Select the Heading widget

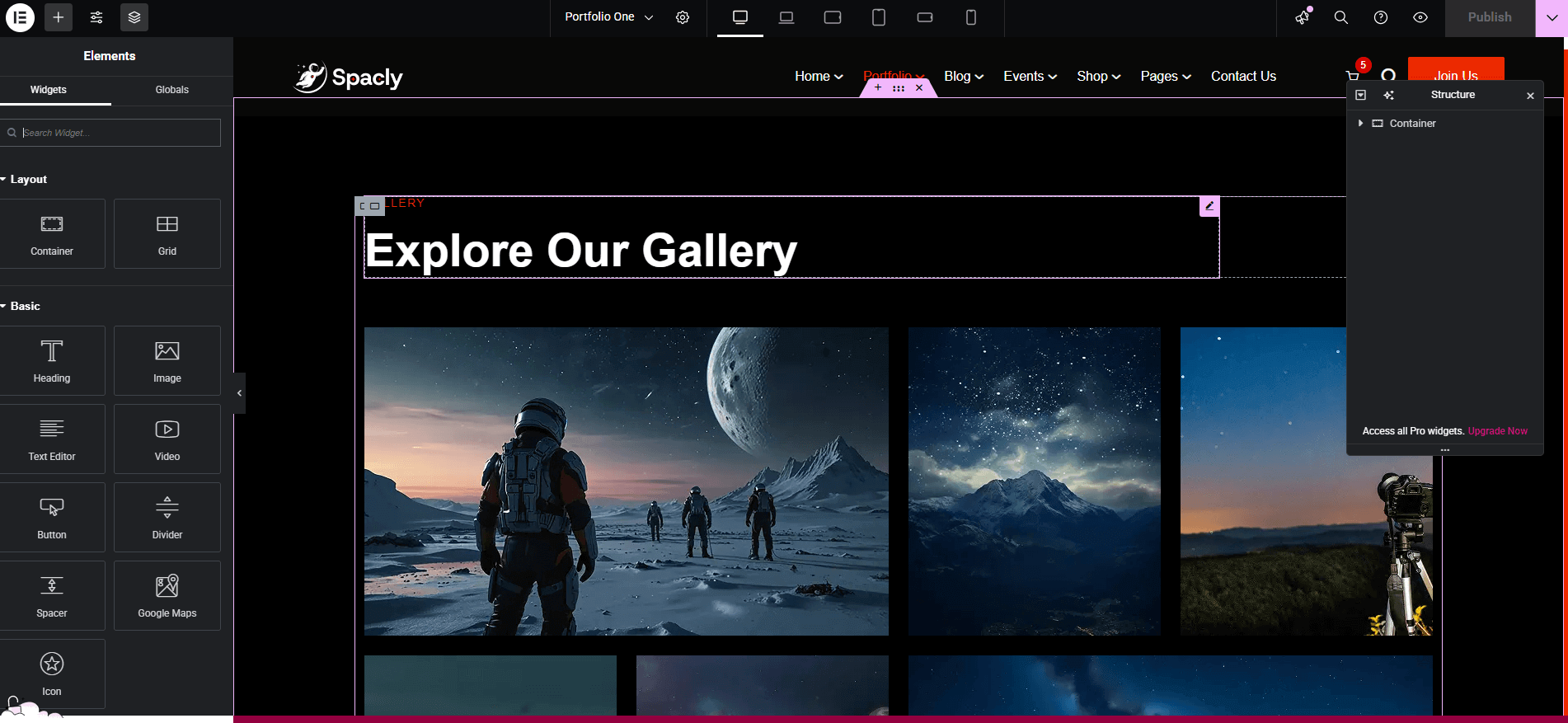click(x=52, y=361)
